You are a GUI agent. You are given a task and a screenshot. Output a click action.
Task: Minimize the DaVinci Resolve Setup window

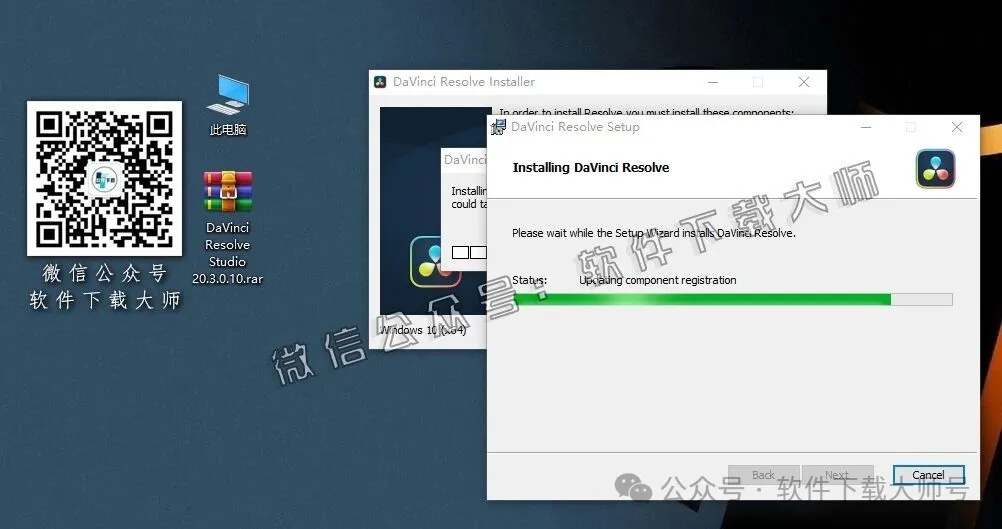(x=866, y=127)
